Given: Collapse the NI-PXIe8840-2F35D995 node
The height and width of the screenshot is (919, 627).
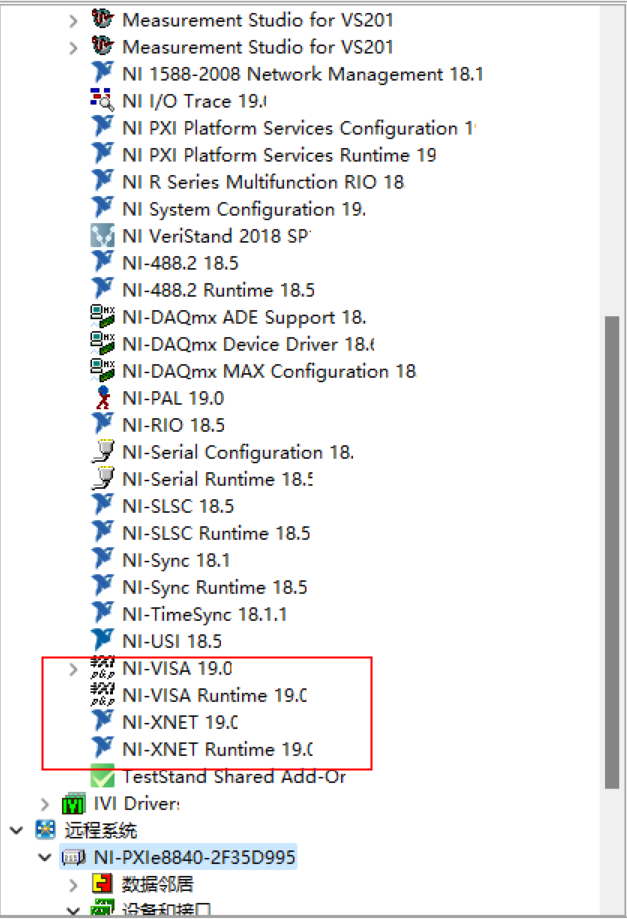Looking at the screenshot, I should click(45, 857).
